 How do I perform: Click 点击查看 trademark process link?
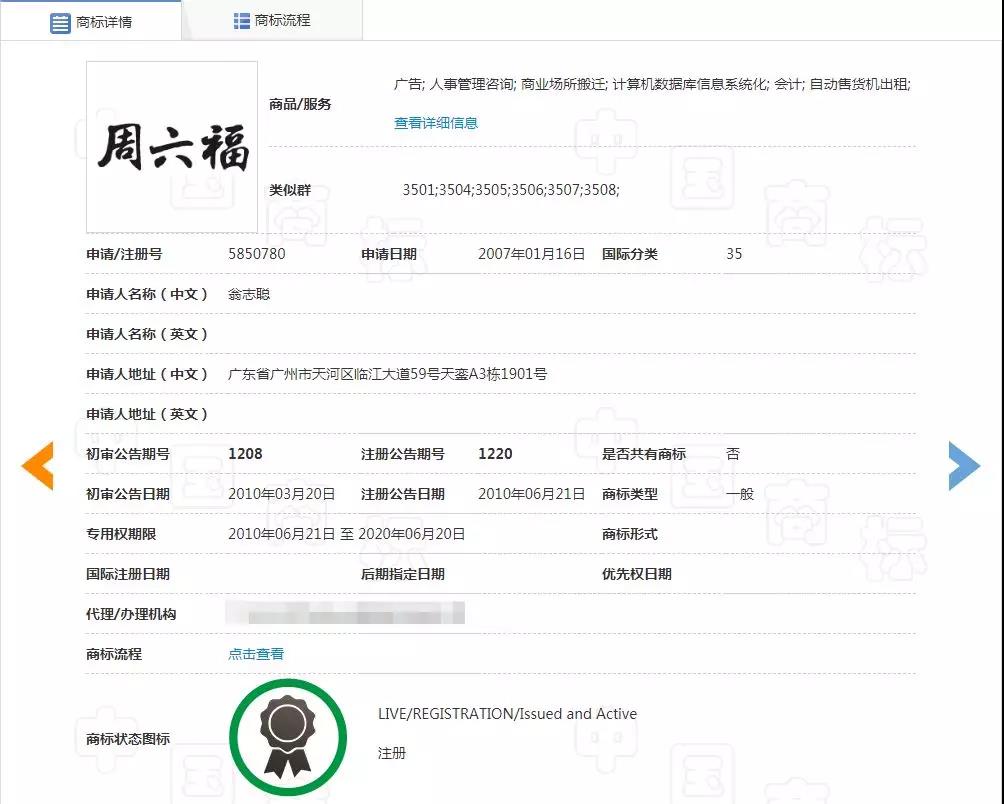pyautogui.click(x=256, y=654)
